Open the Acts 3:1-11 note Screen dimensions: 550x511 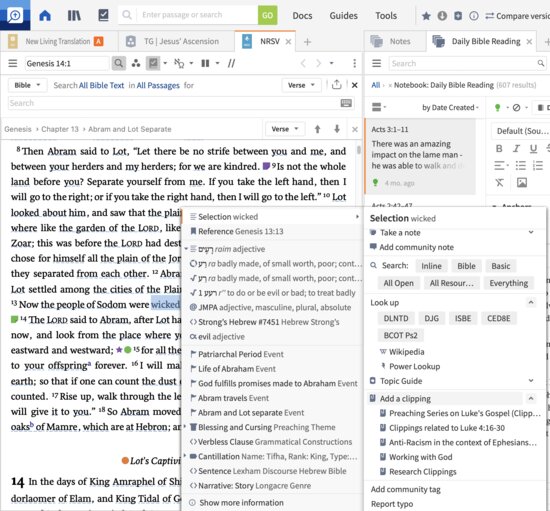(420, 156)
